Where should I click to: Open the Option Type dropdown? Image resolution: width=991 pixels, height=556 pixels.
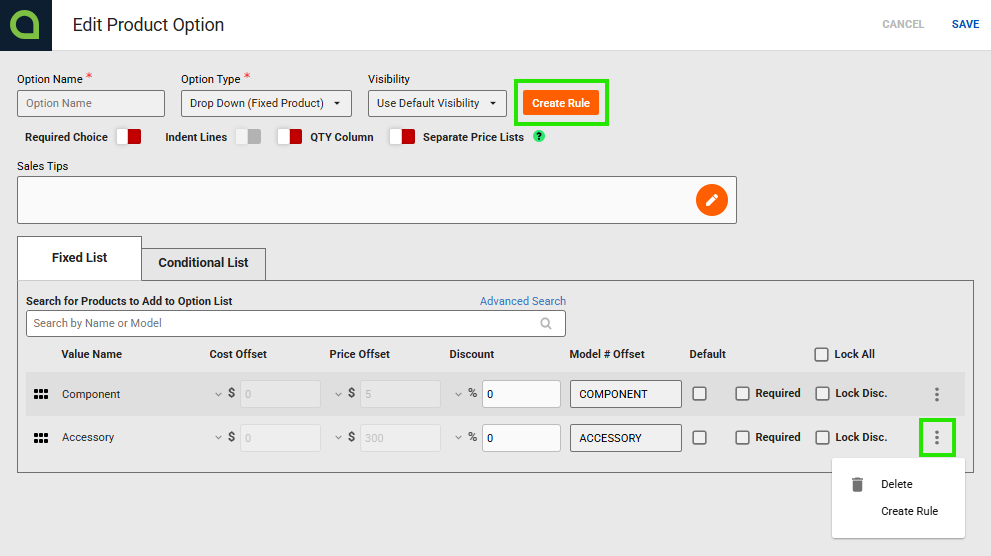click(266, 104)
